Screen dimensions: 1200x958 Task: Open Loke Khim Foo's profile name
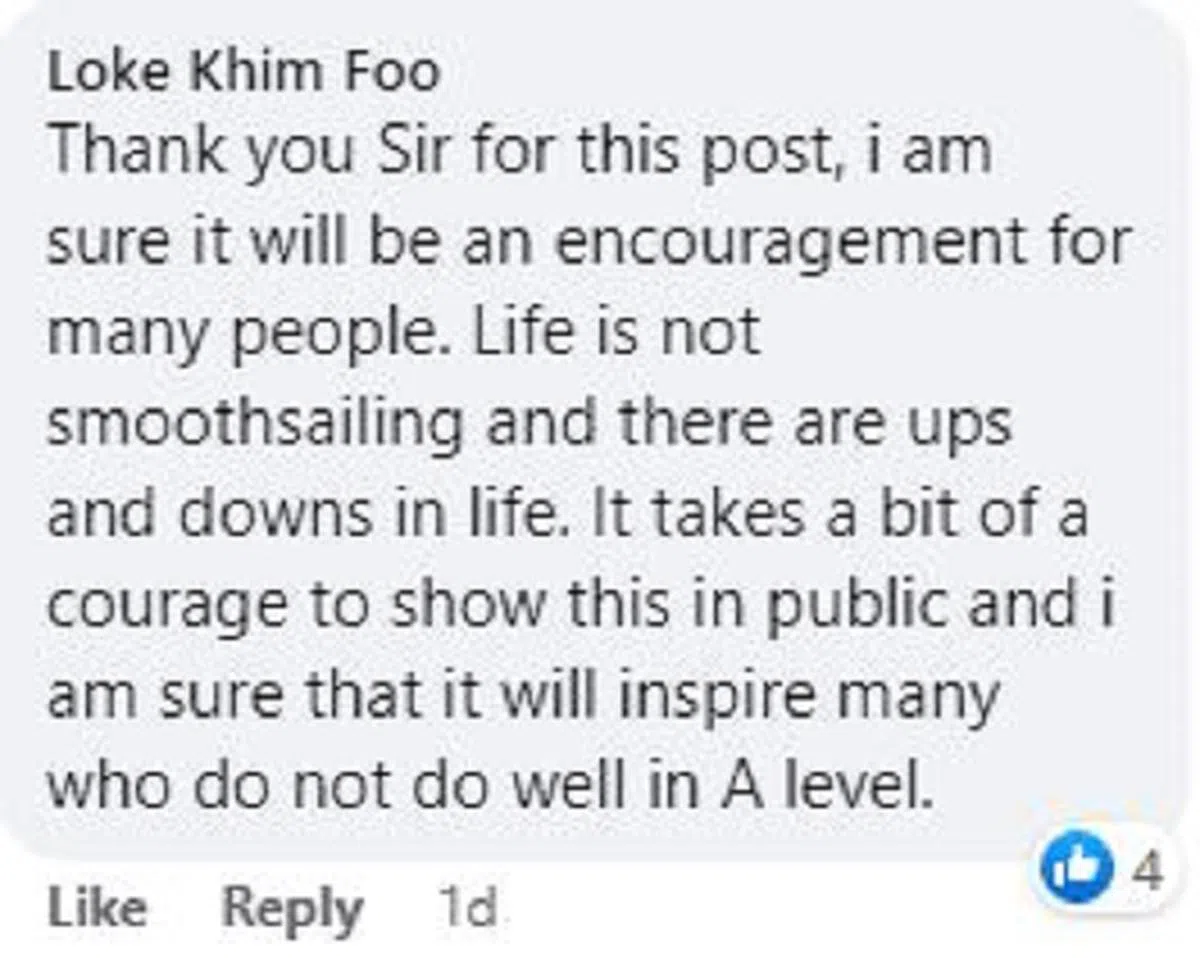243,72
